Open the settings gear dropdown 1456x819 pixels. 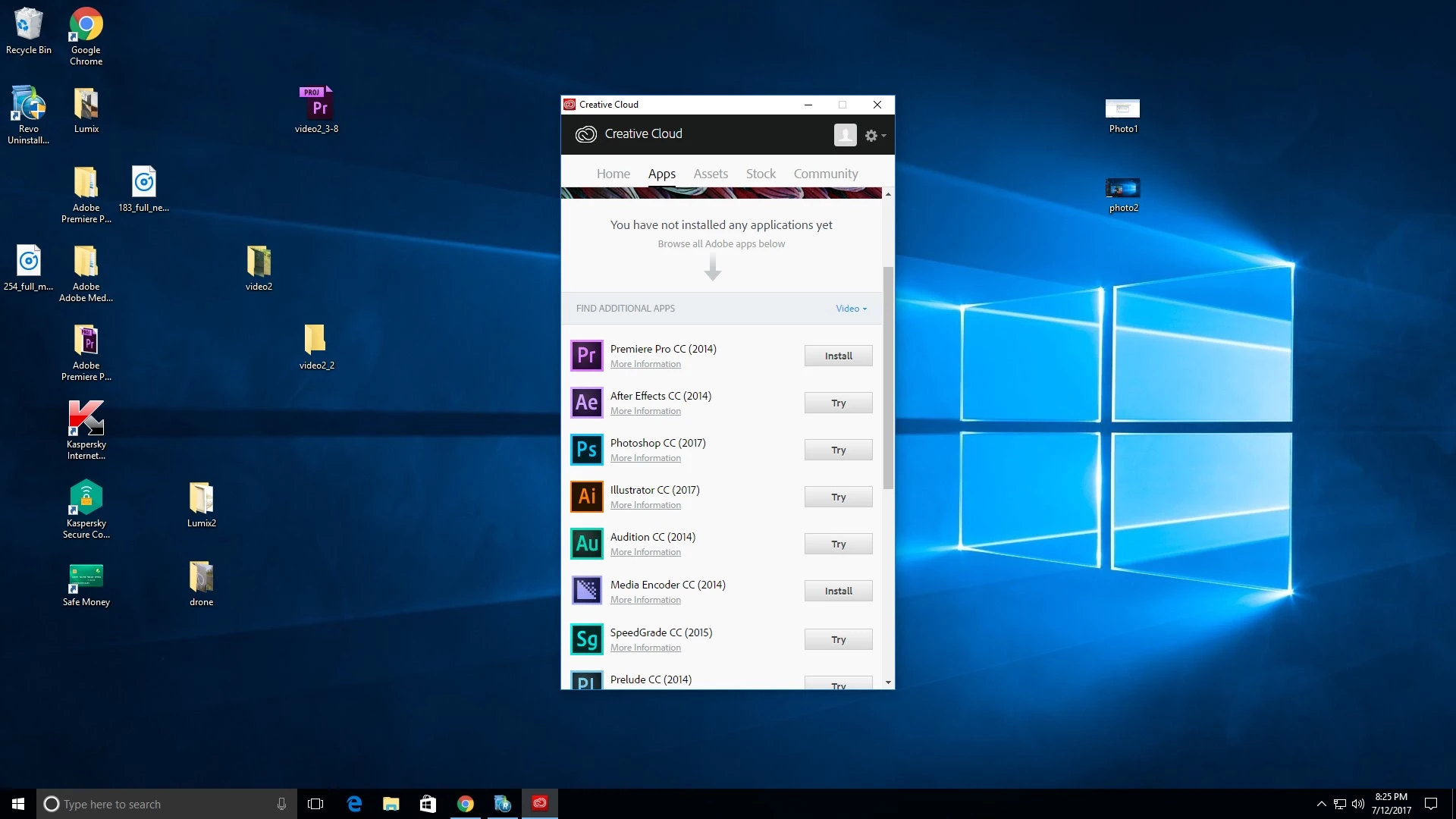coord(874,136)
